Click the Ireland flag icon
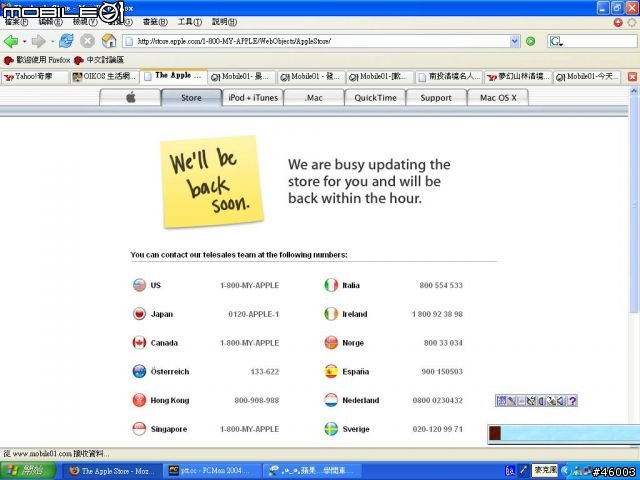640x480 pixels. pos(331,314)
